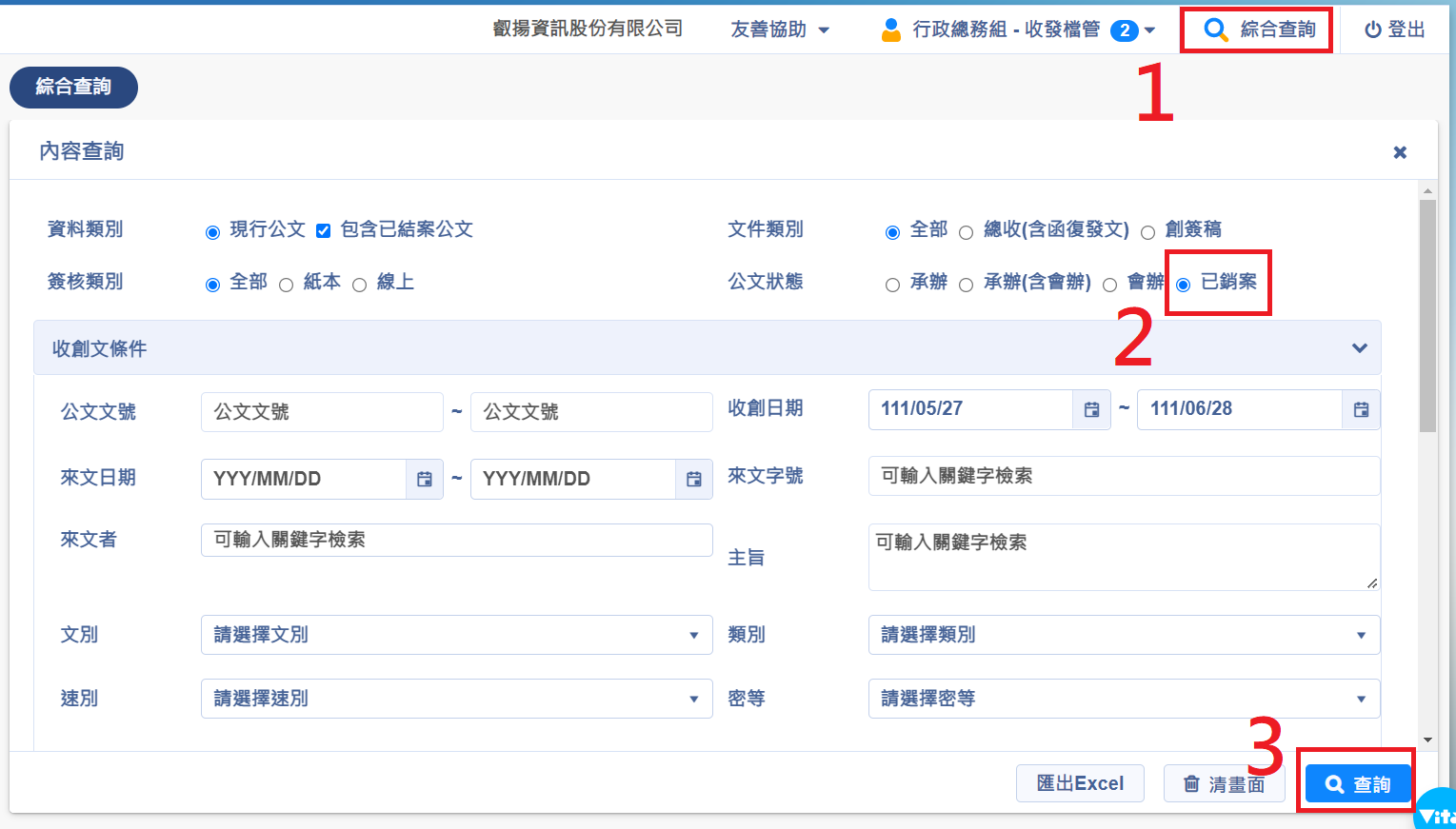Toggle the 包含已結案公文 checkbox
Screen dimensions: 1456x829
tap(324, 230)
